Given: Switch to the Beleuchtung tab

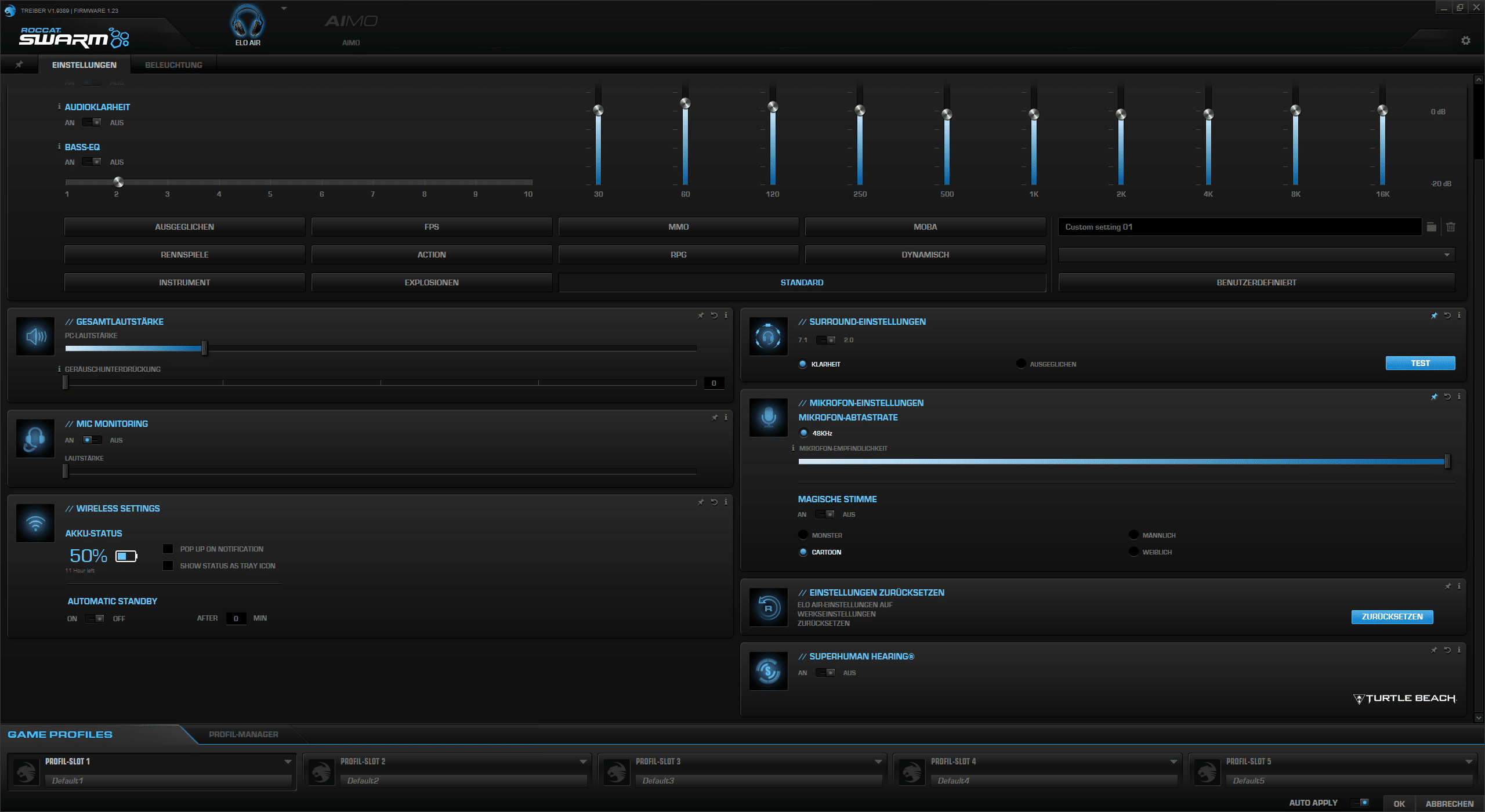Looking at the screenshot, I should coord(173,65).
